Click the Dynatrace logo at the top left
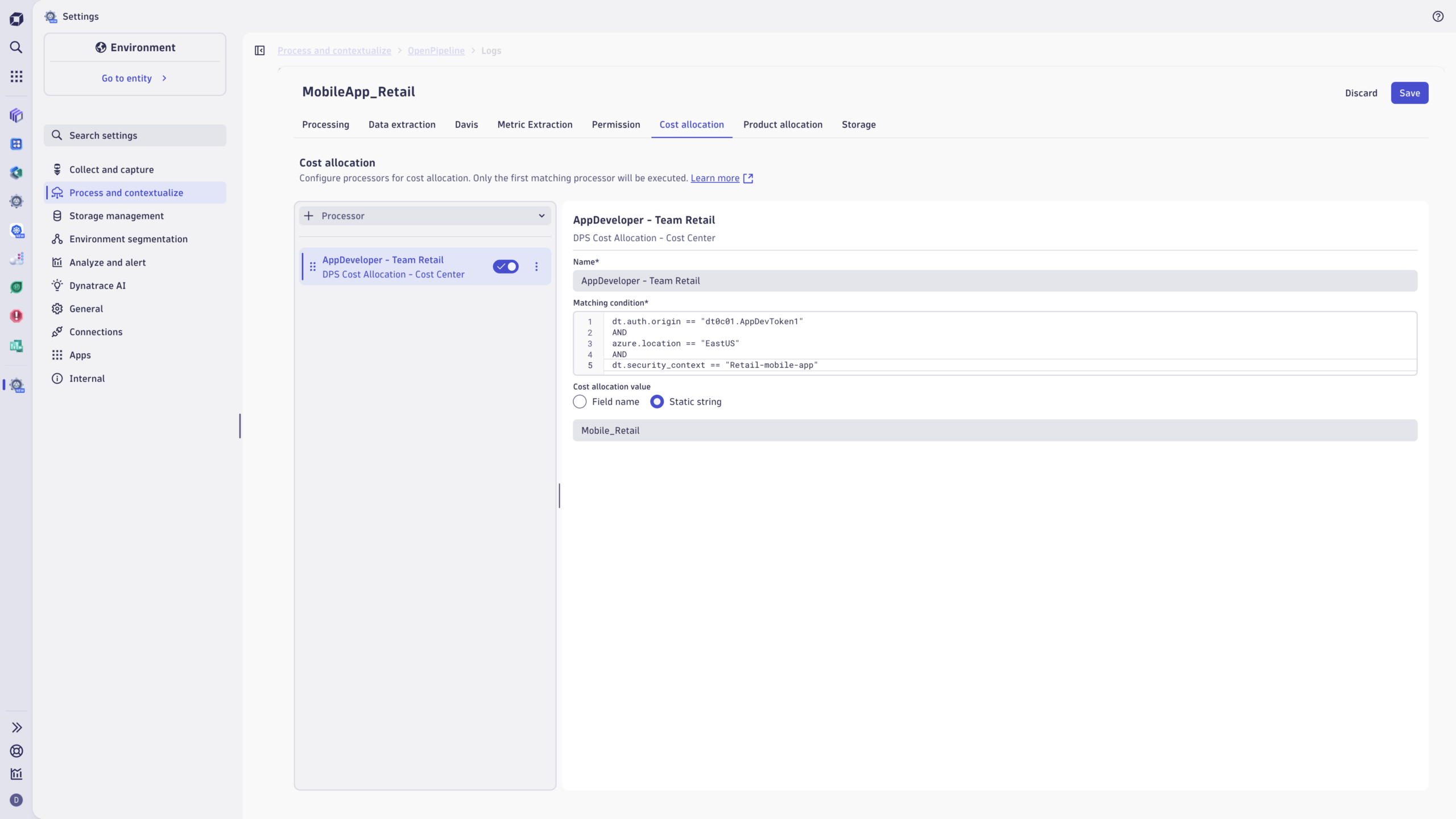The height and width of the screenshot is (819, 1456). [16, 19]
